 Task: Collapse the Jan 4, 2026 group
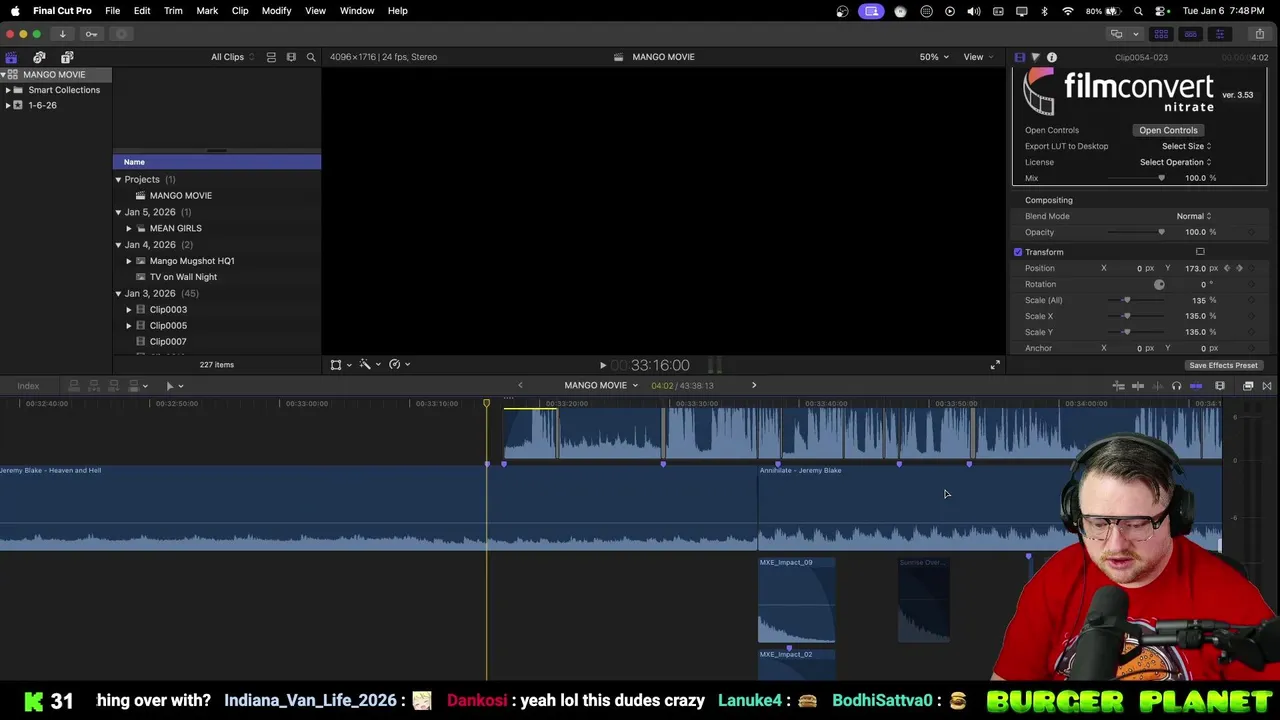coord(118,245)
